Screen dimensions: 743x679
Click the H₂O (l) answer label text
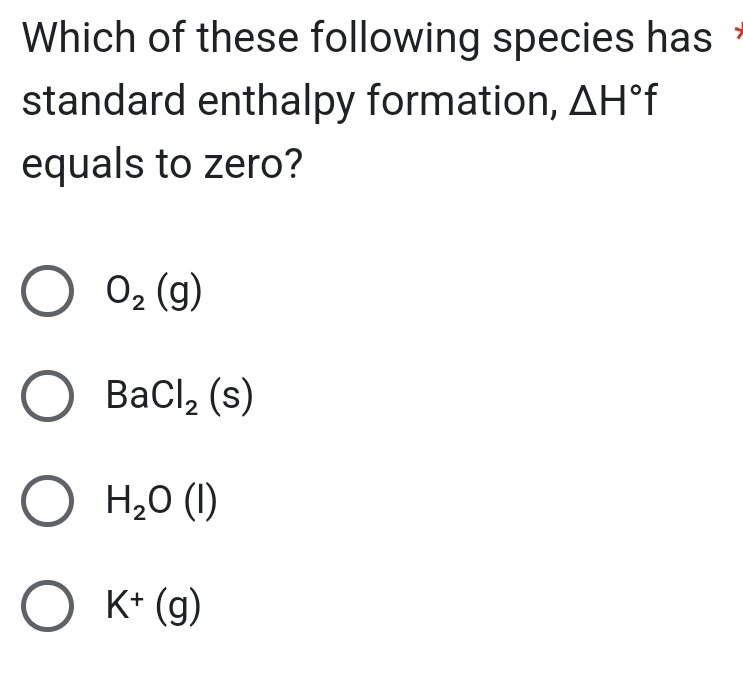[162, 503]
